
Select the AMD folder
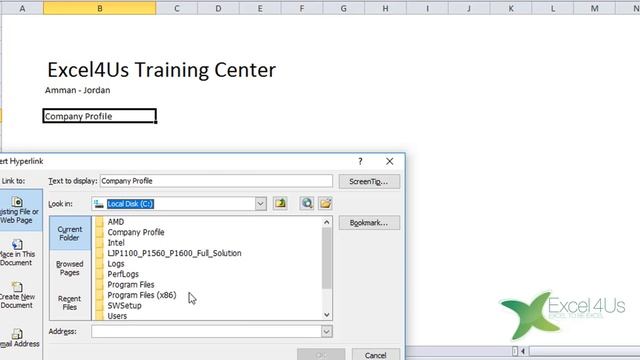tap(116, 222)
